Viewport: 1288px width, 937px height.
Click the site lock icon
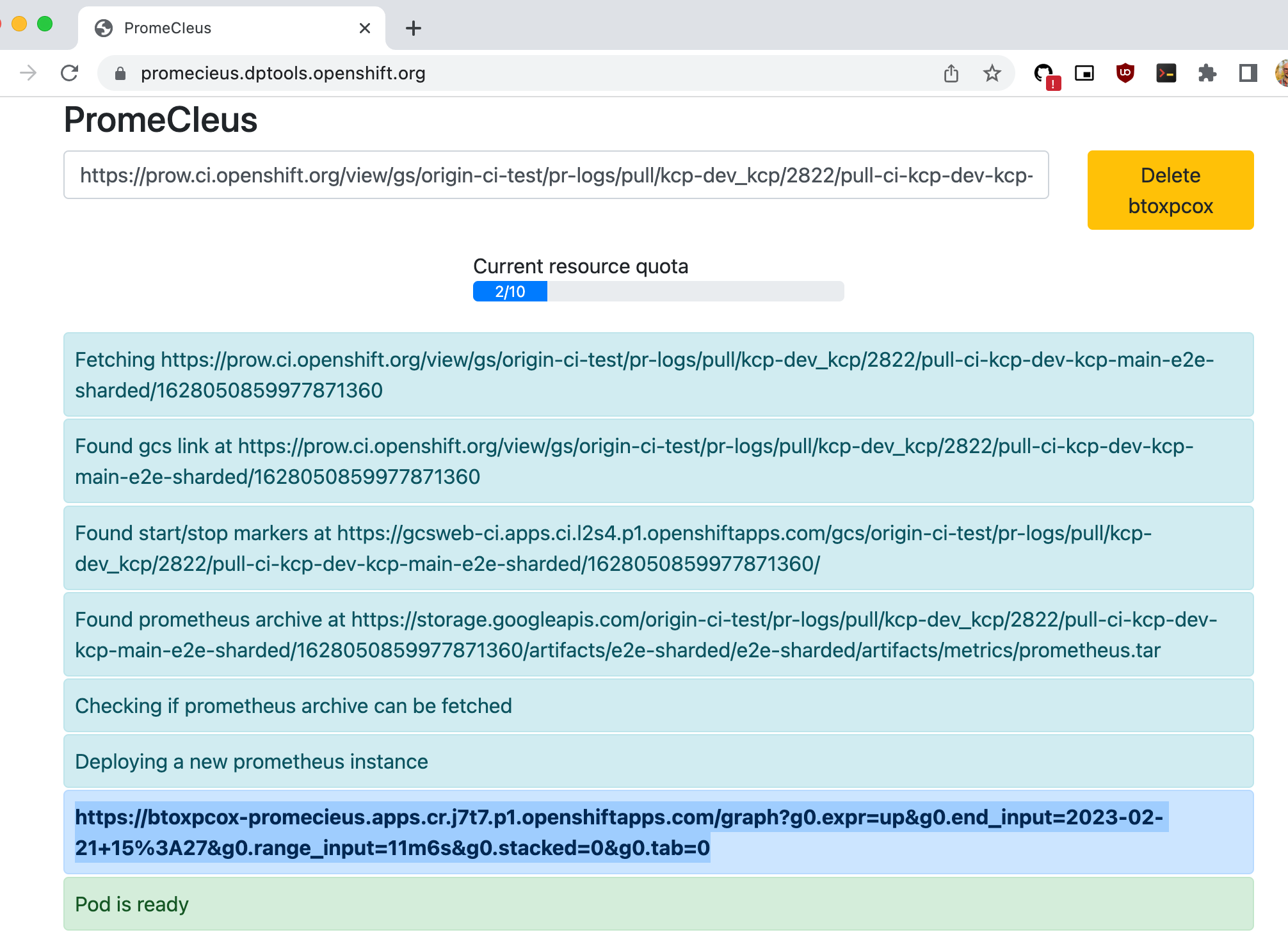[x=120, y=74]
